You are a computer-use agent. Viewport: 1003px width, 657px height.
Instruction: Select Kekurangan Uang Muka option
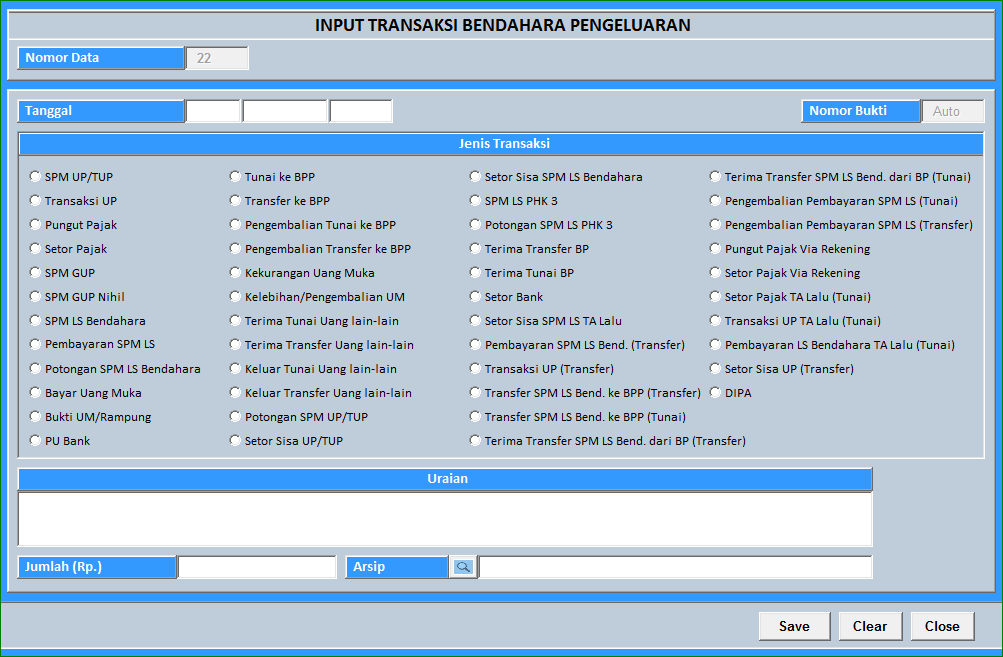pyautogui.click(x=236, y=272)
